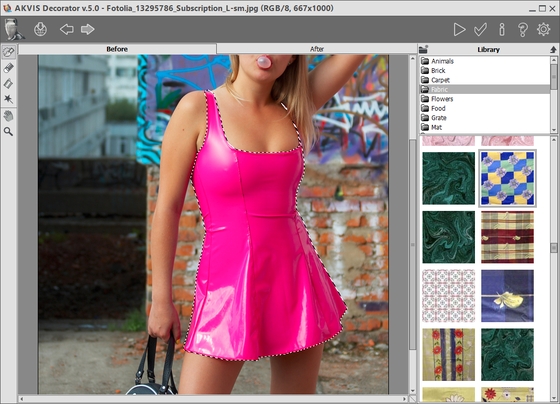This screenshot has height=404, width=560.
Task: Click the image scroll up arrow
Action: point(412,58)
